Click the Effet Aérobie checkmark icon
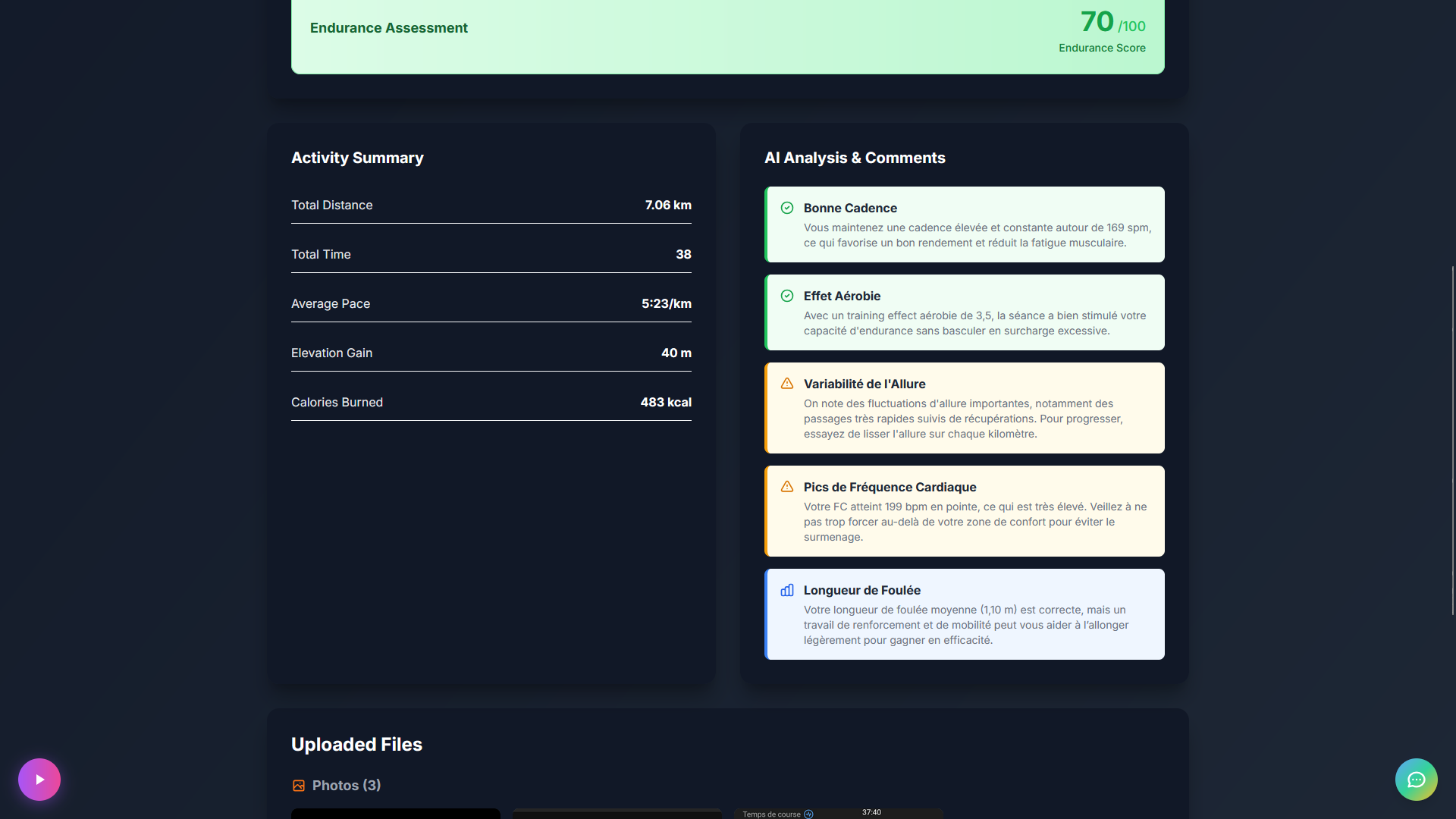This screenshot has width=1456, height=819. tap(787, 296)
